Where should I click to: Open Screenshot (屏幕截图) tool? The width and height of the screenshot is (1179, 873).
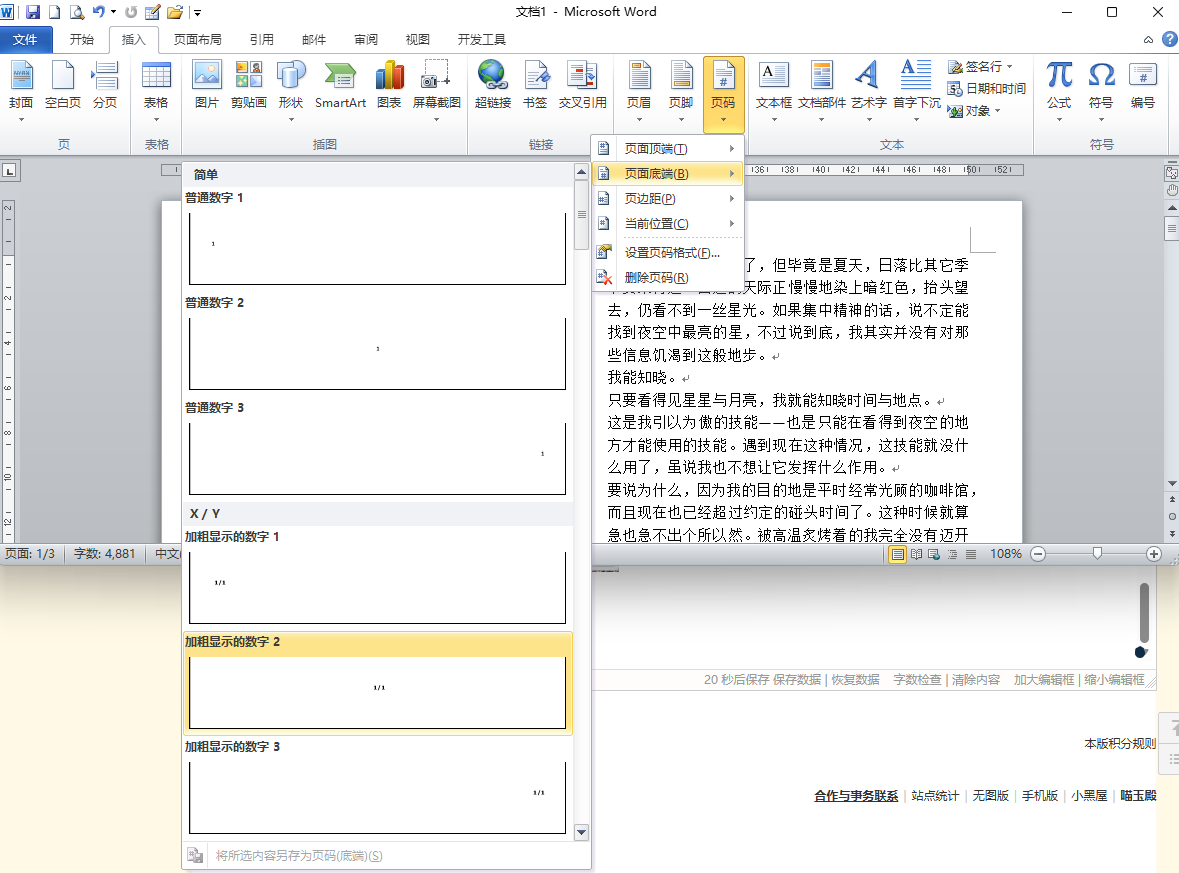point(436,90)
